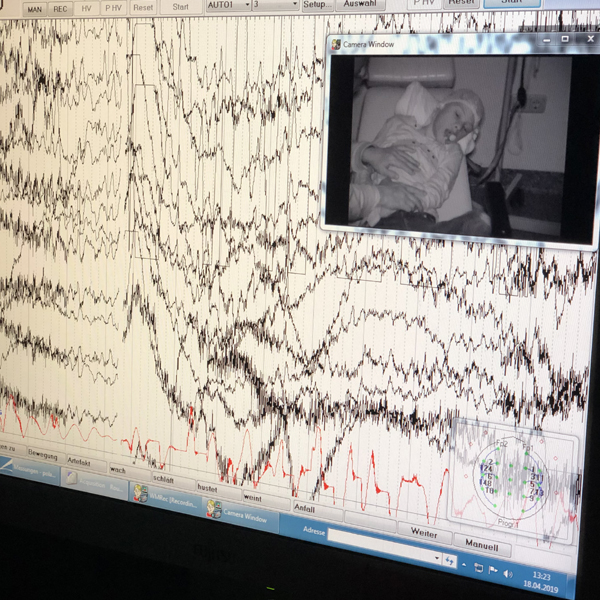Insert the weint event marker
This screenshot has width=600, height=600.
pos(265,499)
